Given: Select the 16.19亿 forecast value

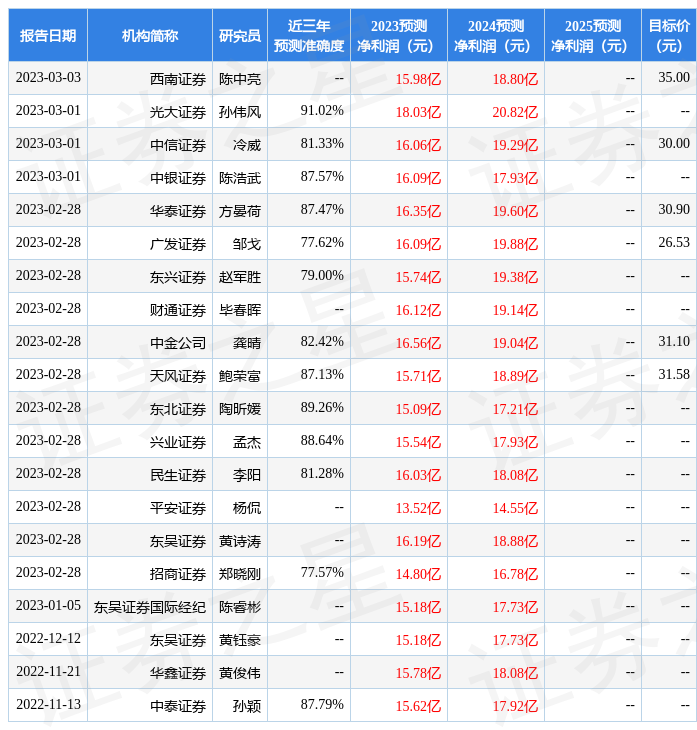Looking at the screenshot, I should coord(418,541).
